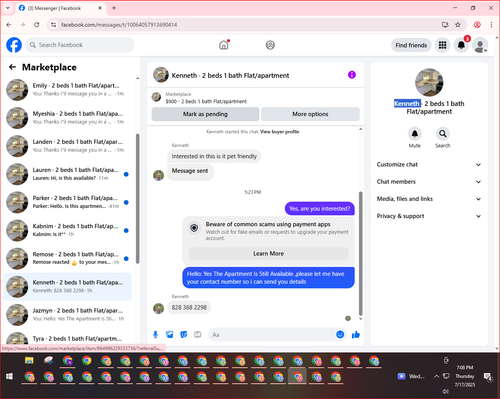Image resolution: width=500 pixels, height=399 pixels.
Task: Click Mark as pending button
Action: pos(205,114)
